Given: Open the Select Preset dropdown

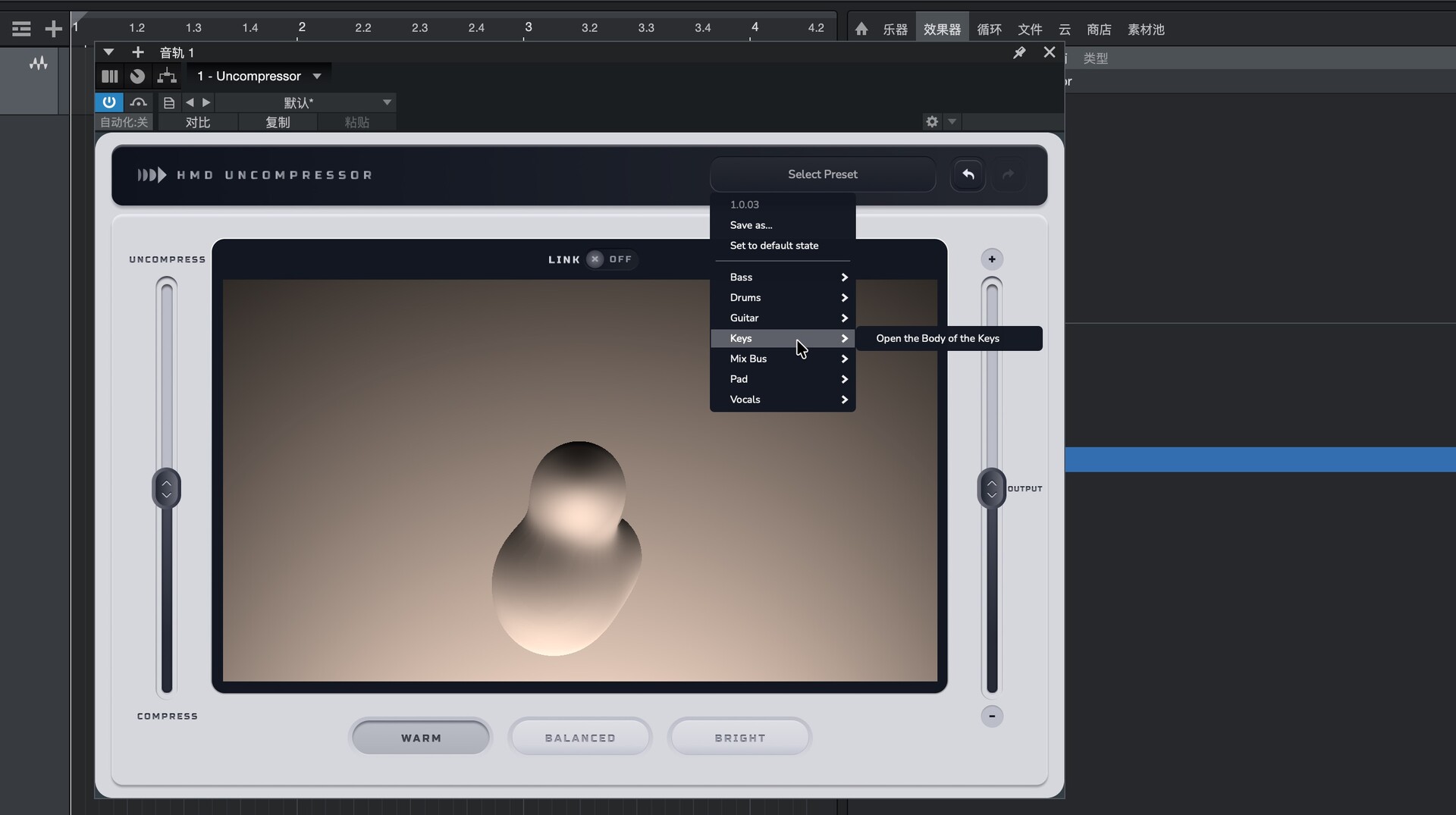Looking at the screenshot, I should click(x=822, y=174).
